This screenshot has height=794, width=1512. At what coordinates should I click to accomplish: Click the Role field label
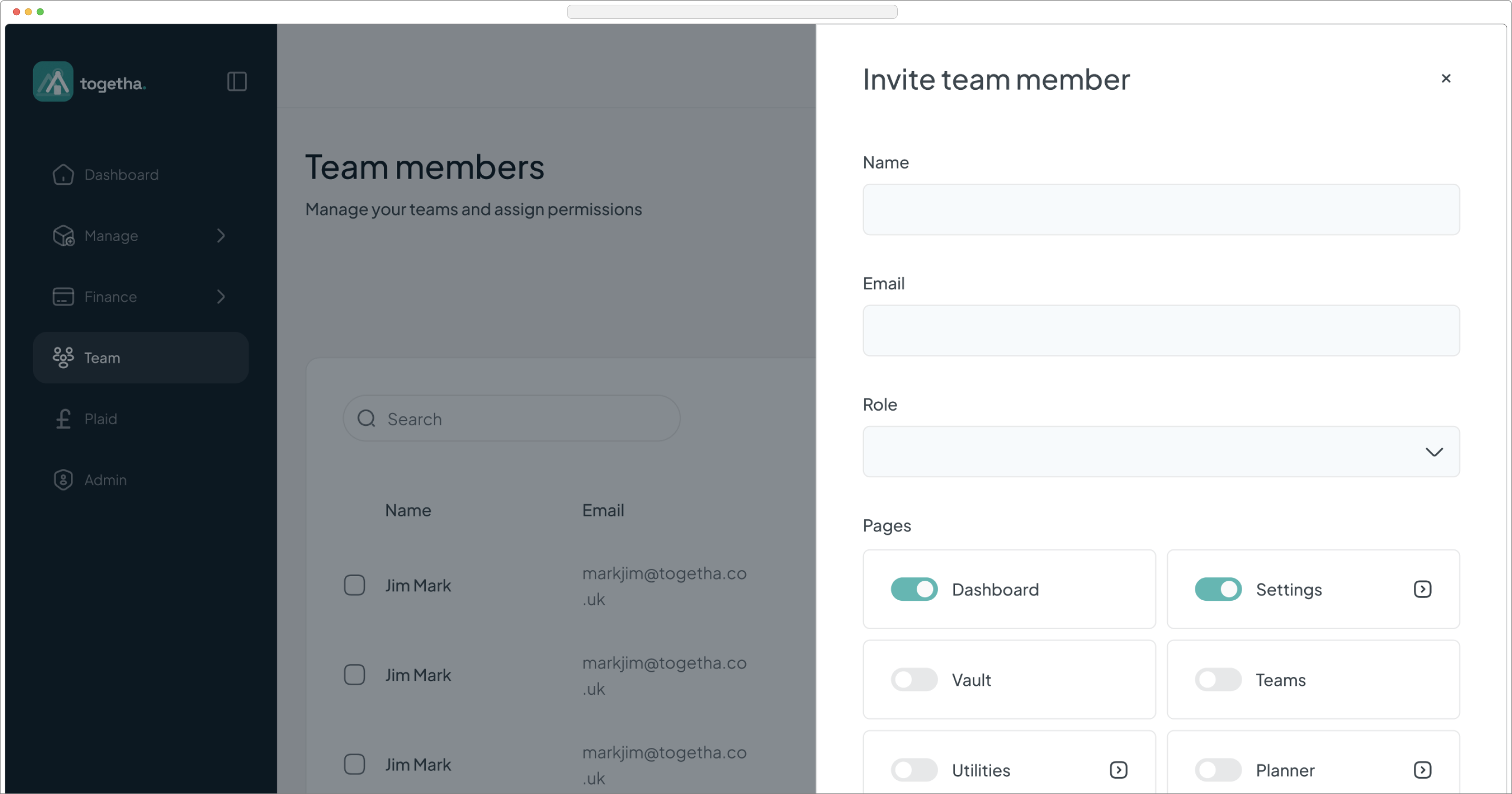(879, 405)
